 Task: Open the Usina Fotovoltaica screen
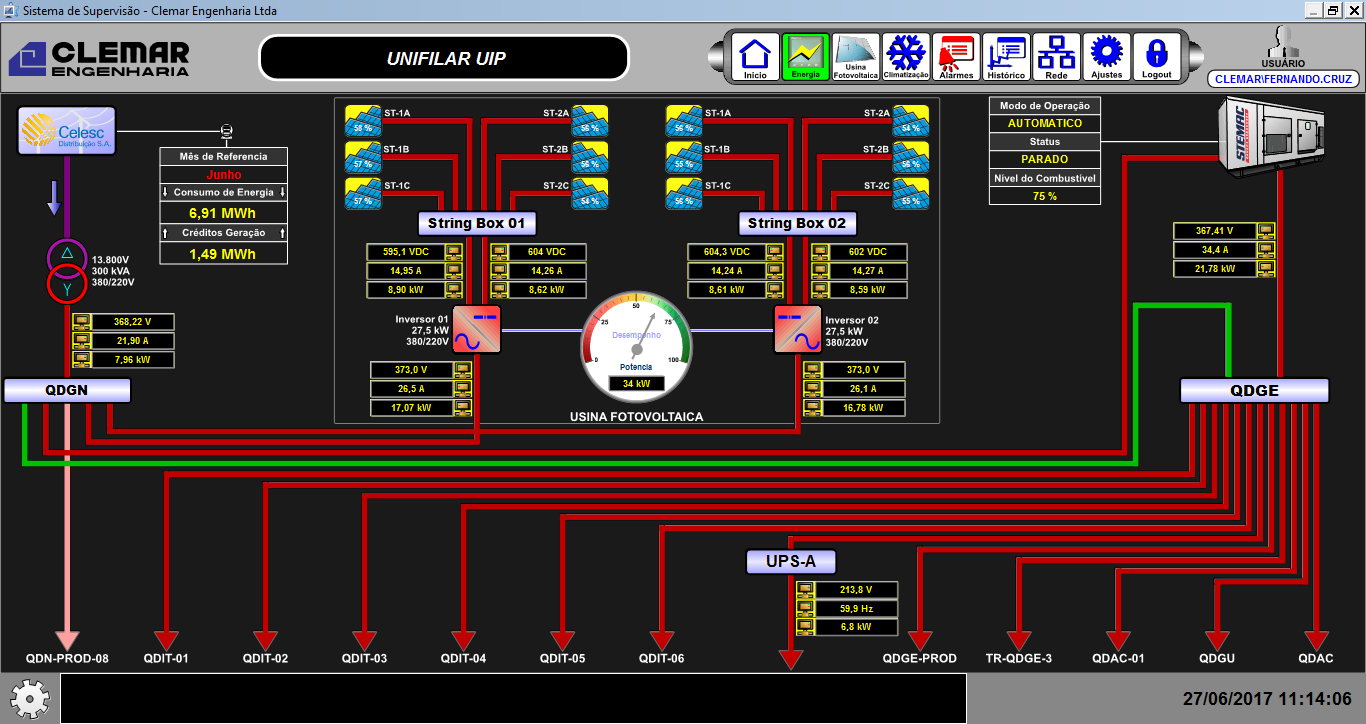pyautogui.click(x=855, y=57)
